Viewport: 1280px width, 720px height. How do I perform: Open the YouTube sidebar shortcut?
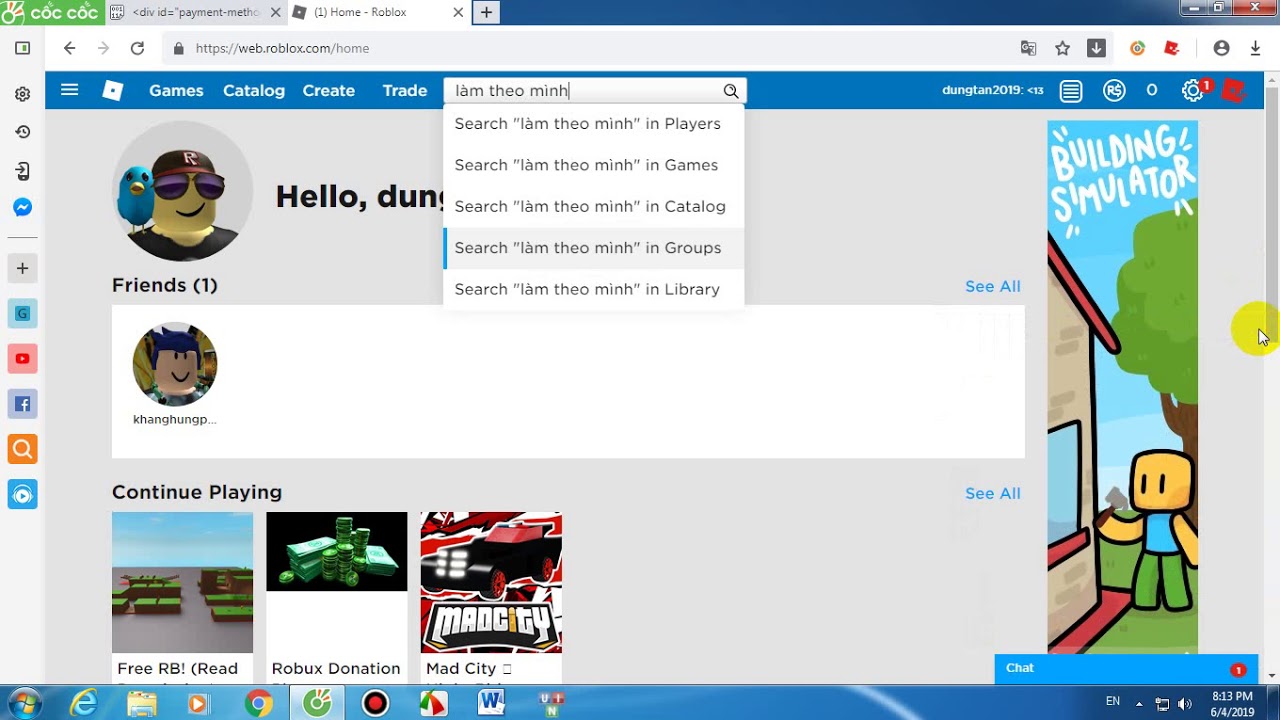22,358
